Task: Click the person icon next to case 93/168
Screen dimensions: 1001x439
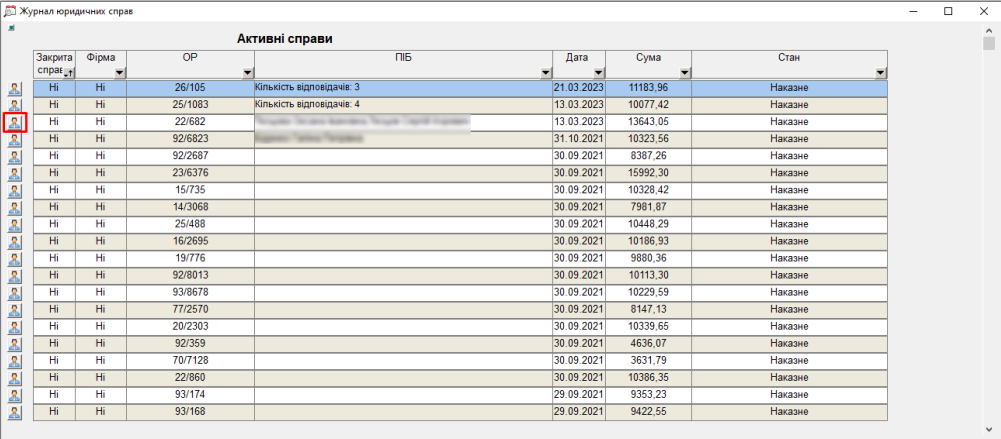Action: [15, 412]
